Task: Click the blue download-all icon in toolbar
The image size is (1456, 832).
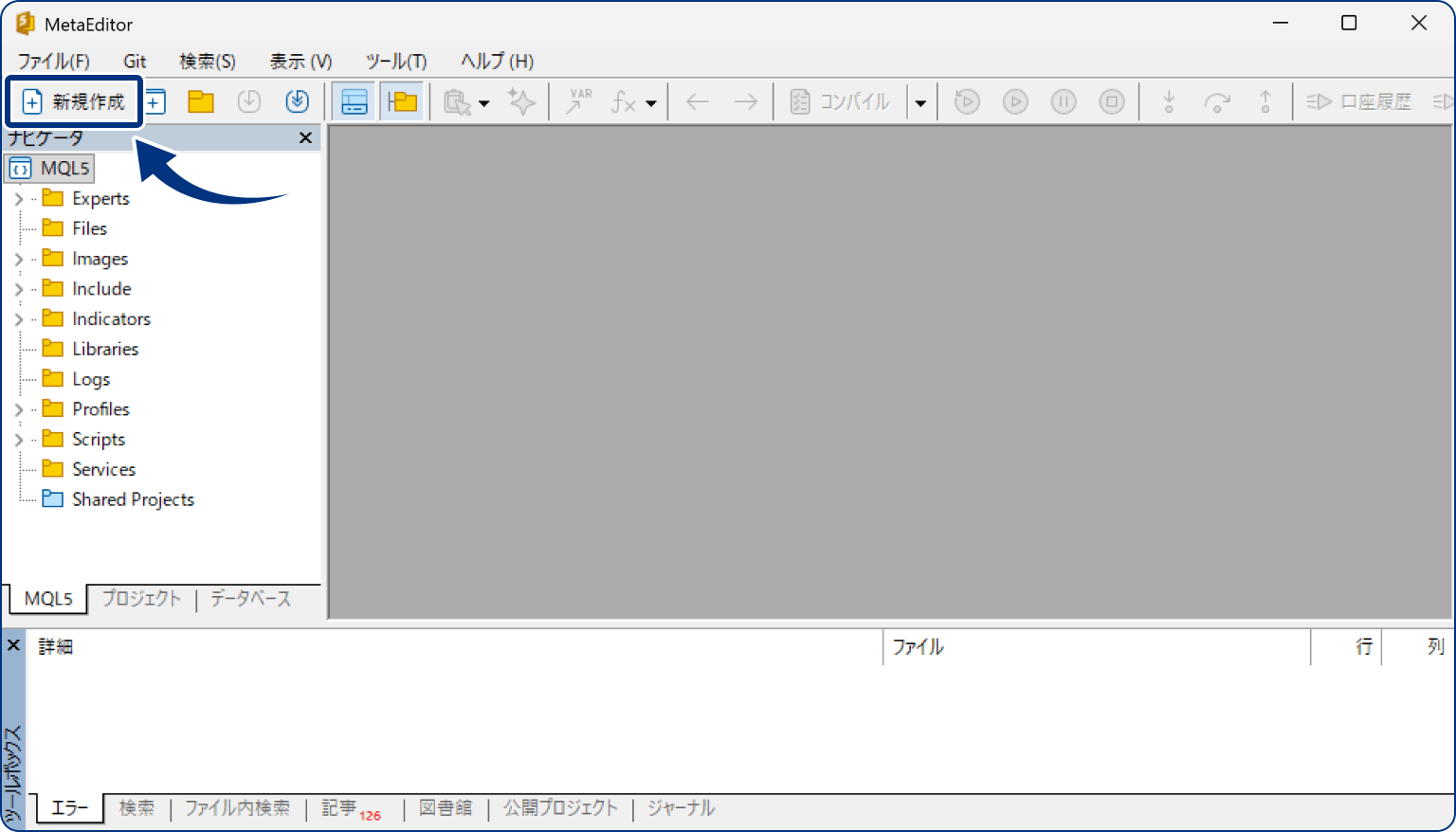Action: pyautogui.click(x=298, y=101)
